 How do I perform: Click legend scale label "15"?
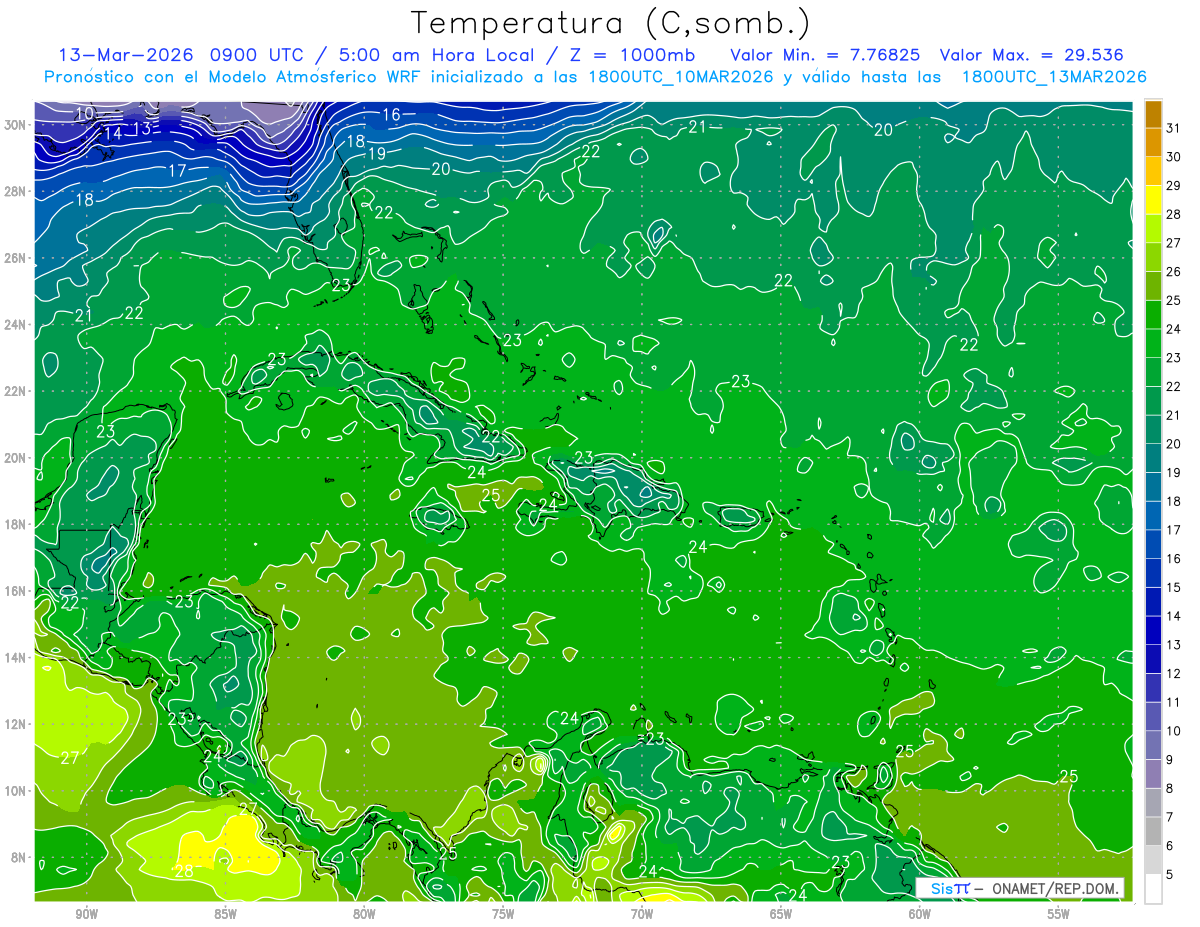(1174, 587)
